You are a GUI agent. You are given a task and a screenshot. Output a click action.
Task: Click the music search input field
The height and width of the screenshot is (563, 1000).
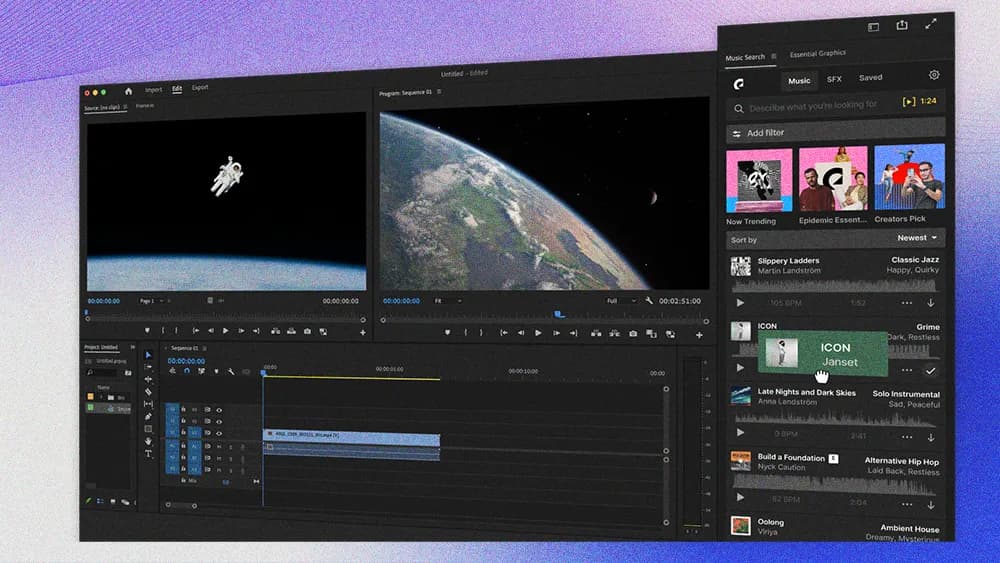(x=812, y=105)
